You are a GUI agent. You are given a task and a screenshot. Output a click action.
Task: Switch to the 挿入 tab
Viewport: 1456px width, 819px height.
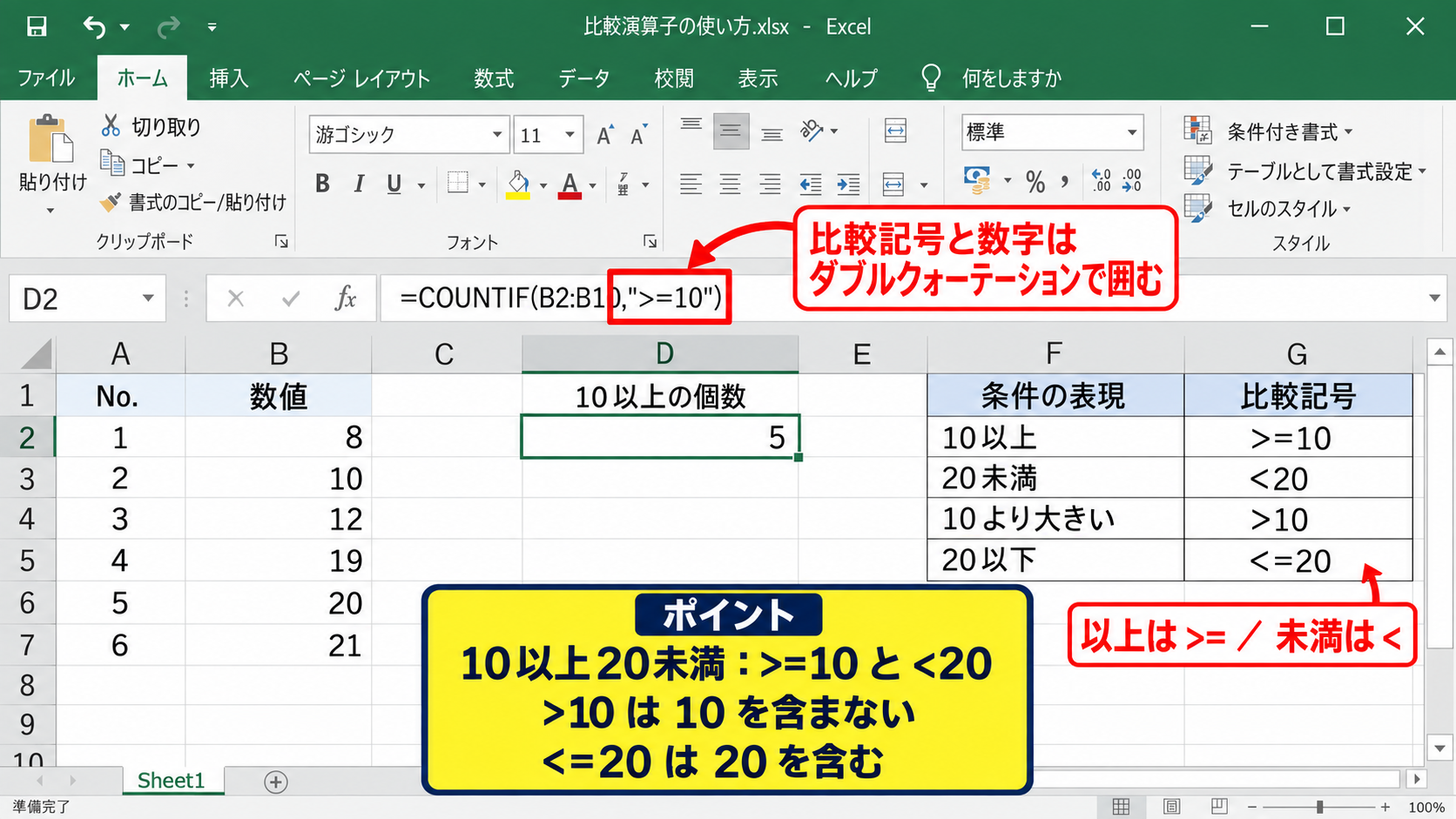click(229, 78)
